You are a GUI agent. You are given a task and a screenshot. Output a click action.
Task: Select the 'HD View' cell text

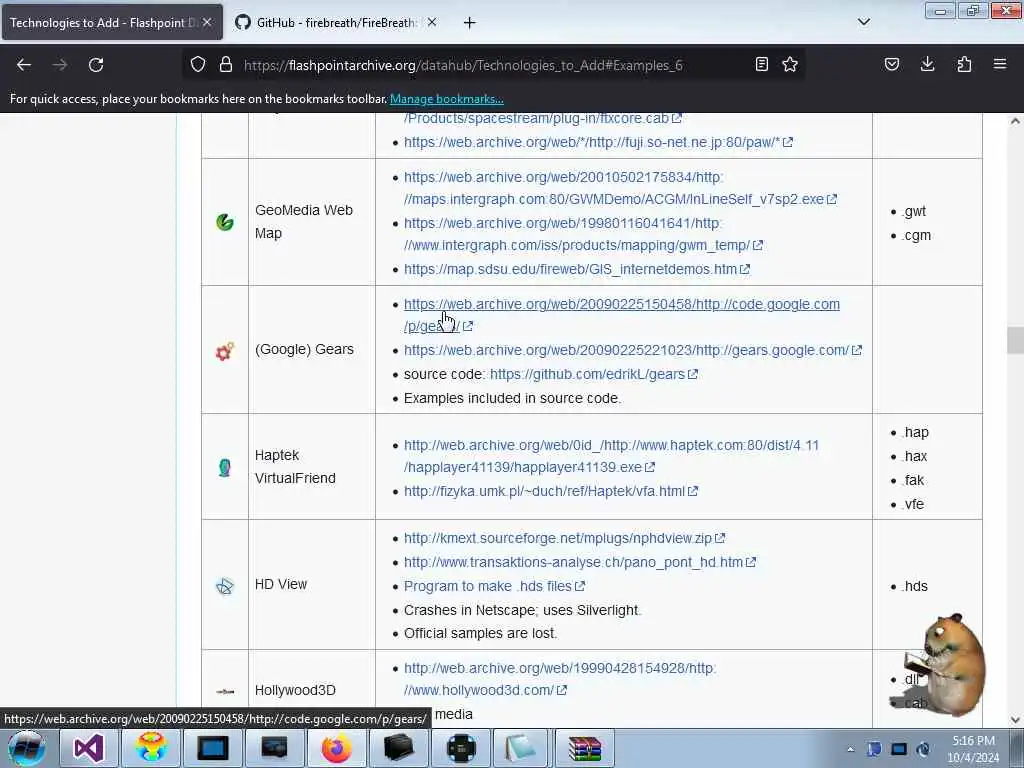tap(281, 584)
